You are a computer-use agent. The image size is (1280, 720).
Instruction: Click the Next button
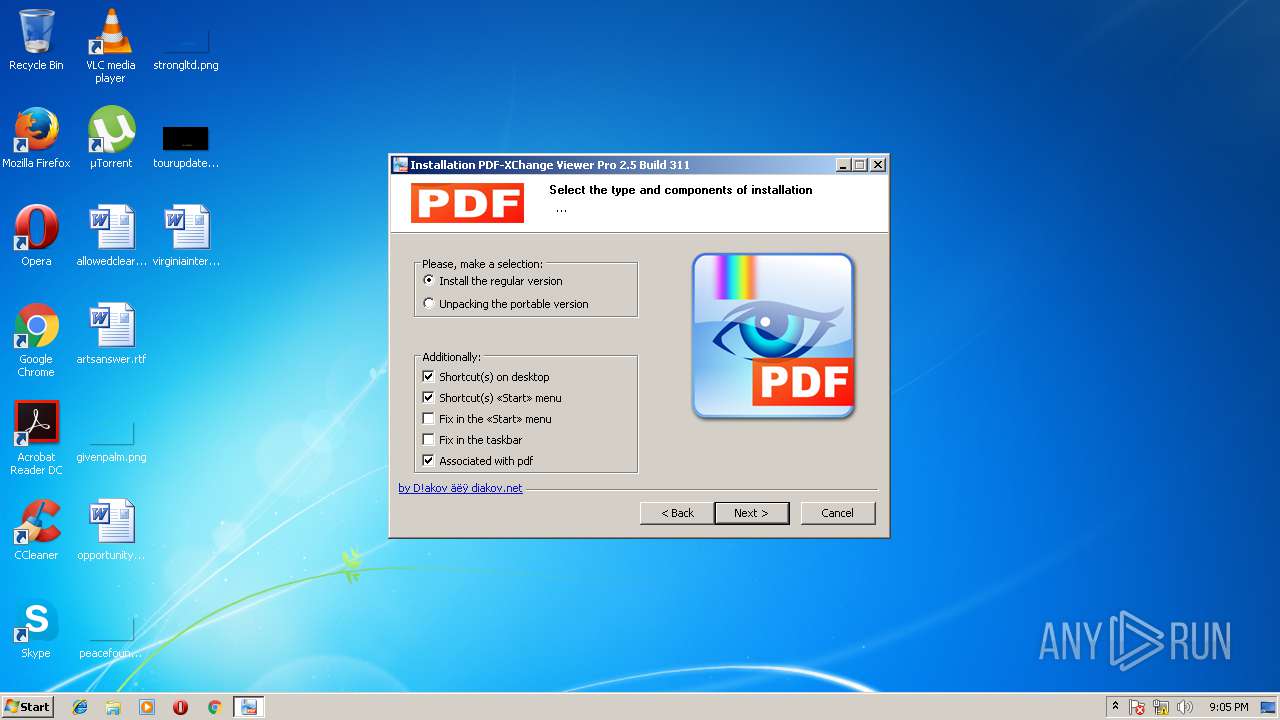(751, 513)
